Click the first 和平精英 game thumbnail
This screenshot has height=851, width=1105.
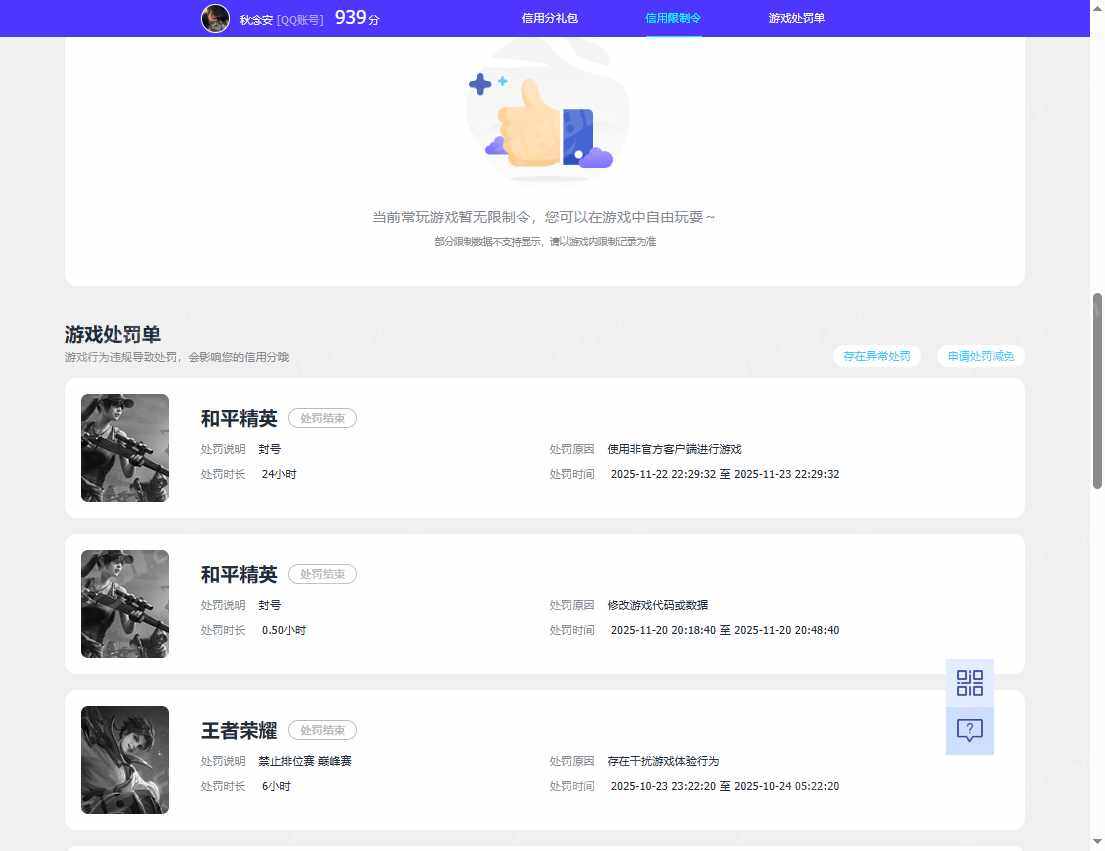(x=125, y=448)
